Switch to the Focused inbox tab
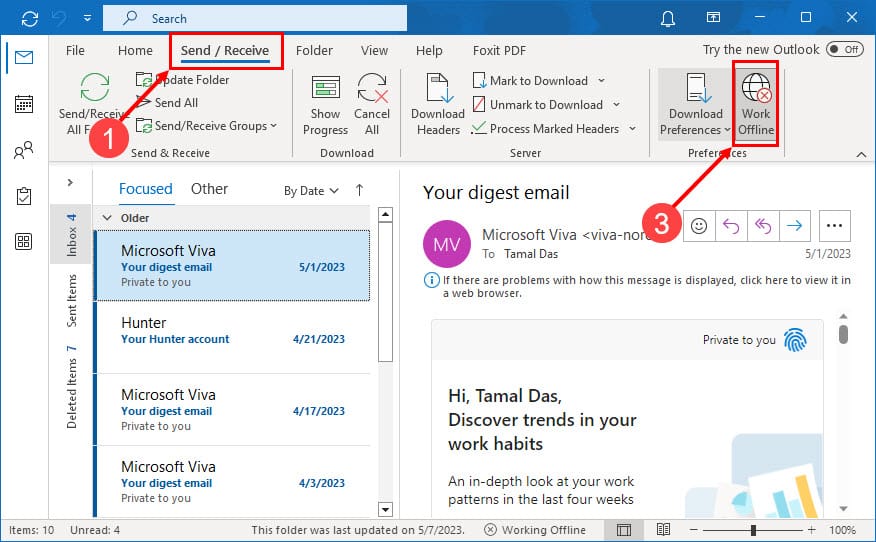Viewport: 876px width, 542px height. (x=145, y=189)
